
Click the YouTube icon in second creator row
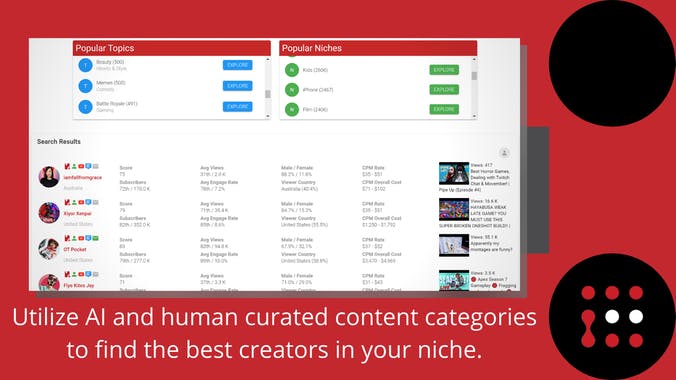tap(81, 202)
